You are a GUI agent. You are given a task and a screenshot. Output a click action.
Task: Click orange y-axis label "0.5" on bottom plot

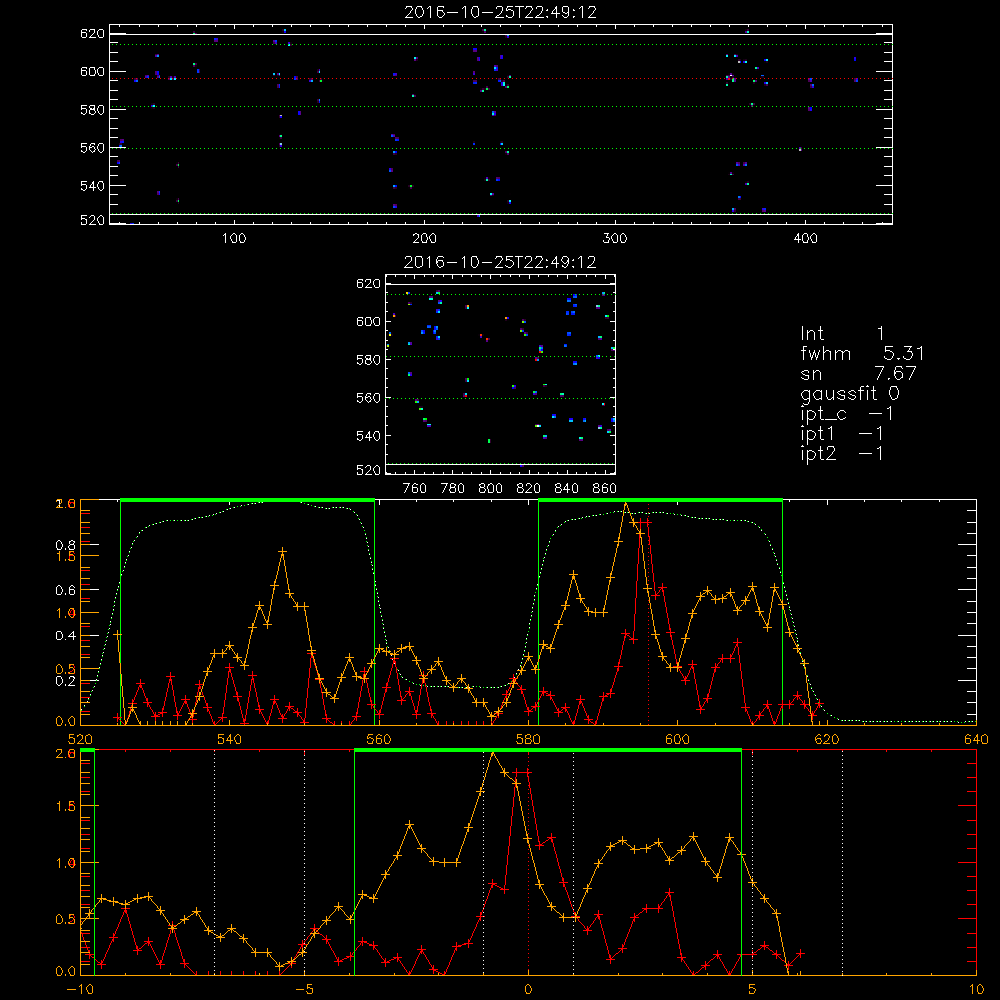pos(65,920)
